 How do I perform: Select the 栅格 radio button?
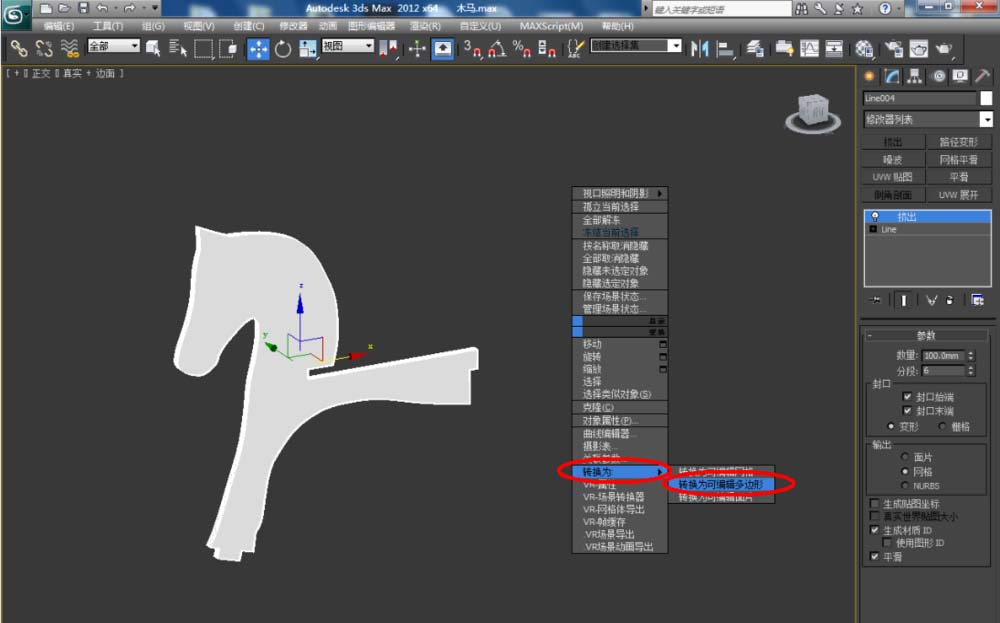pyautogui.click(x=943, y=426)
